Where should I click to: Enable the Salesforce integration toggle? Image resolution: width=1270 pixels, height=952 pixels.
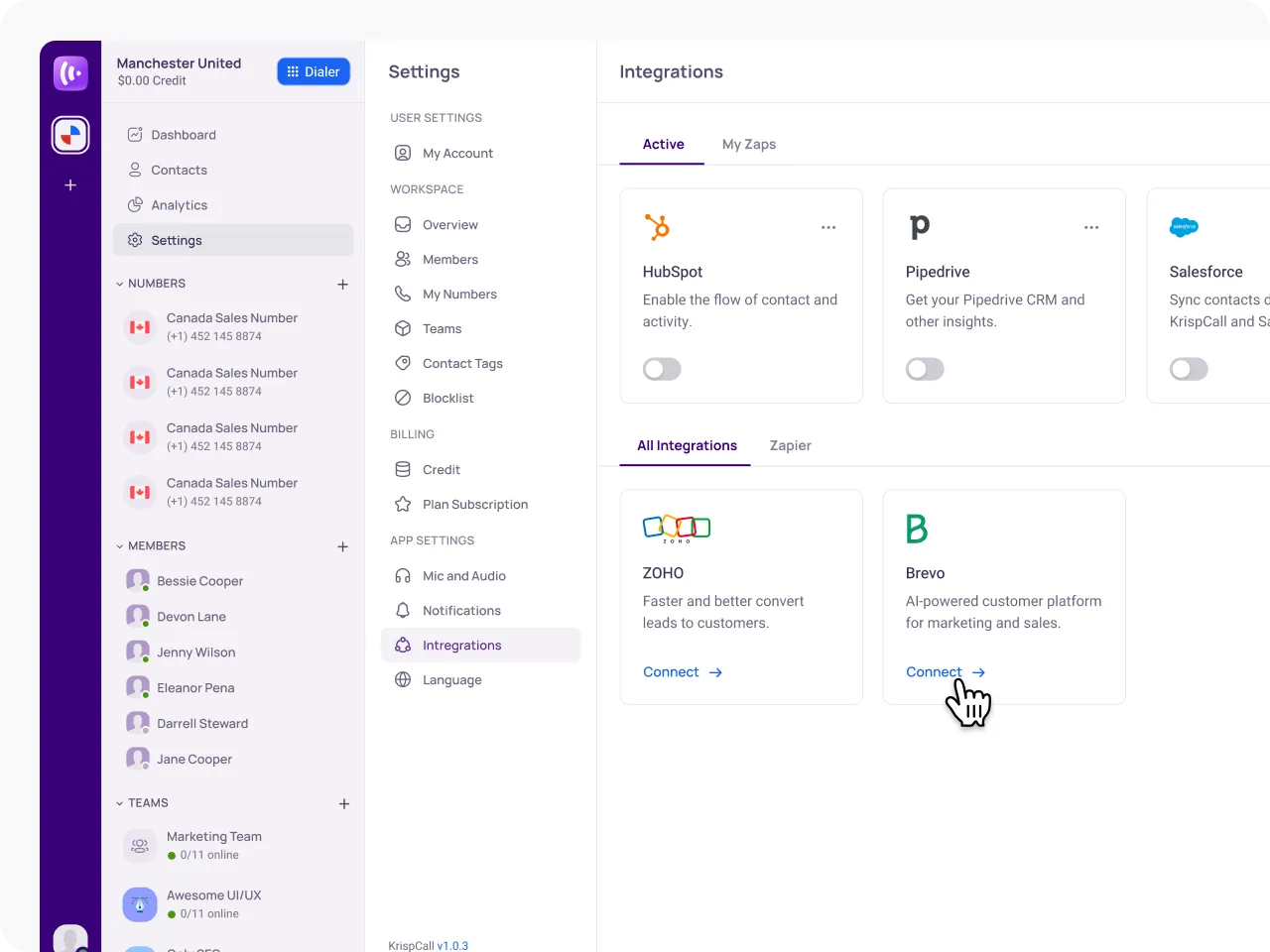tap(1189, 370)
